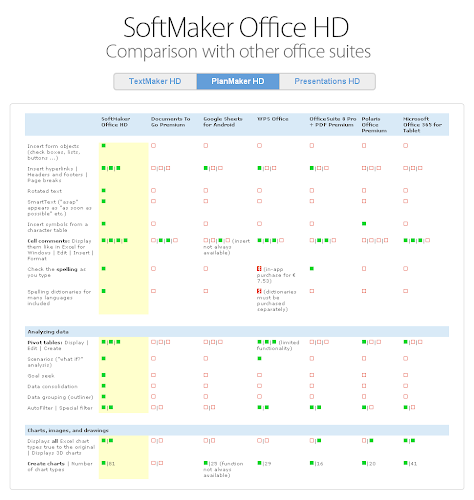
Task: Click Google Sheets red marker in Data grouping row
Action: (x=206, y=397)
